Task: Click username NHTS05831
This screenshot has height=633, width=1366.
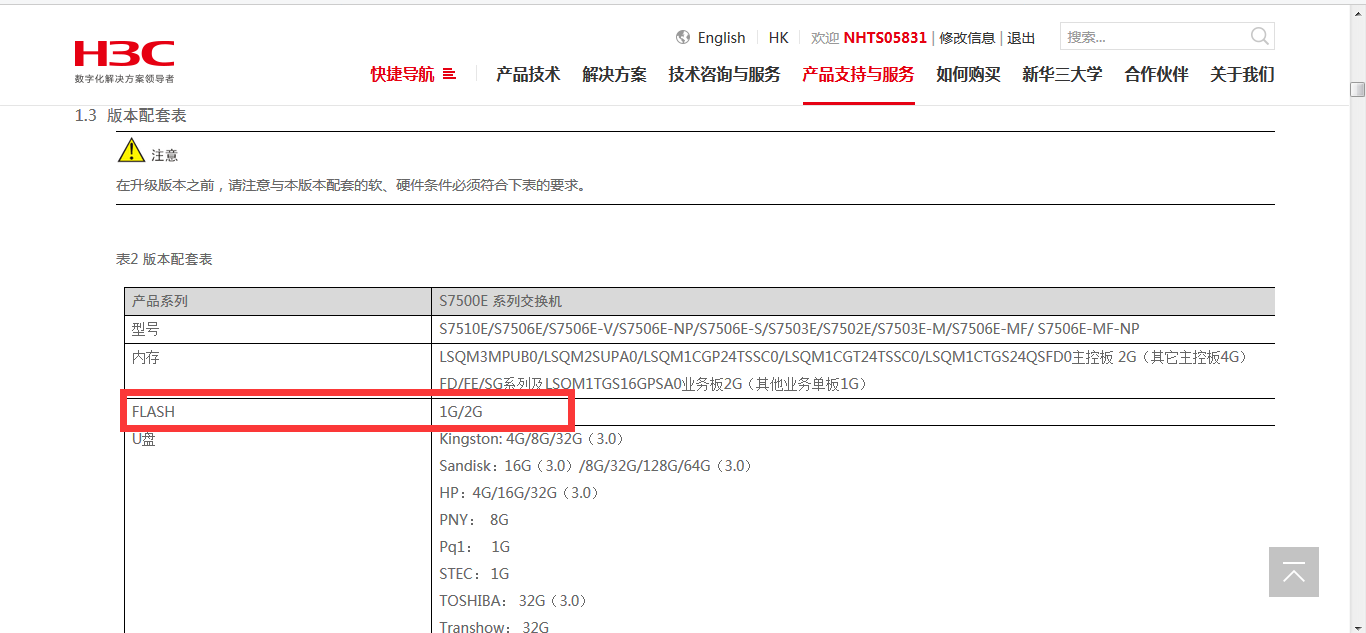Action: pos(885,37)
